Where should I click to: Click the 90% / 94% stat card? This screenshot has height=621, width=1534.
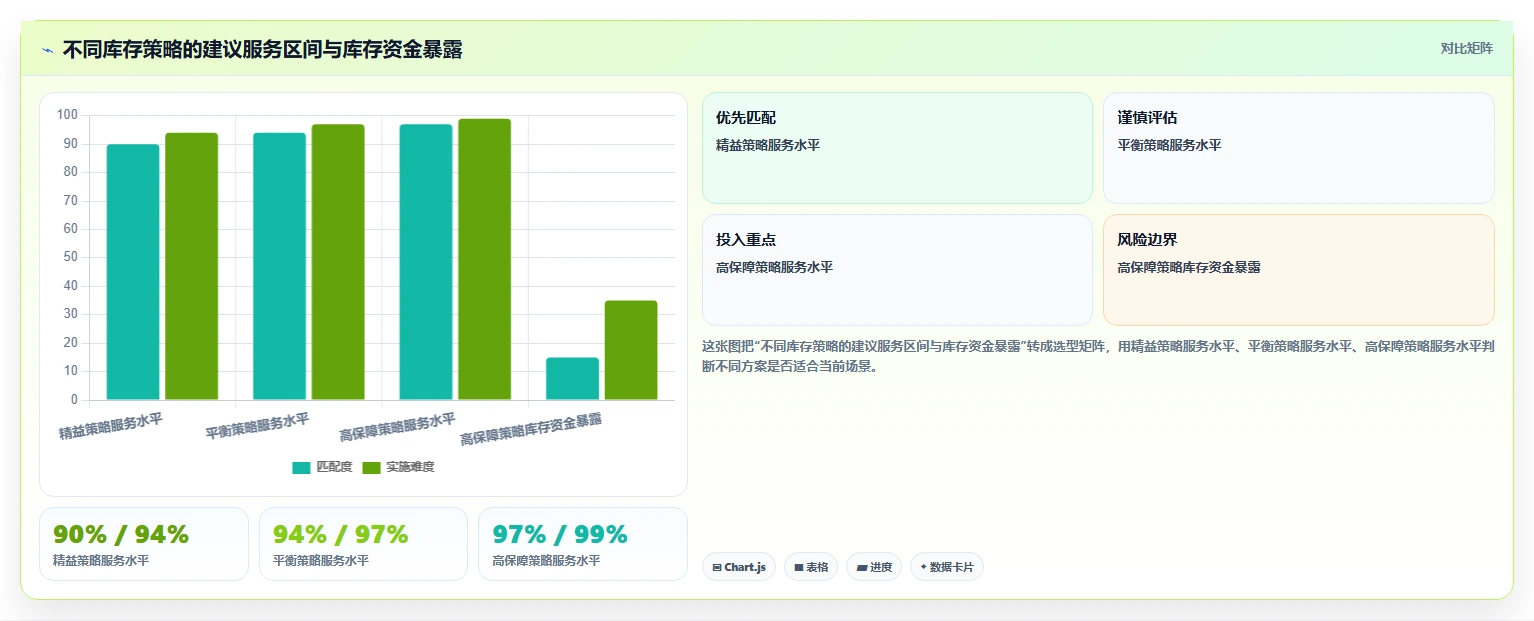click(x=144, y=544)
